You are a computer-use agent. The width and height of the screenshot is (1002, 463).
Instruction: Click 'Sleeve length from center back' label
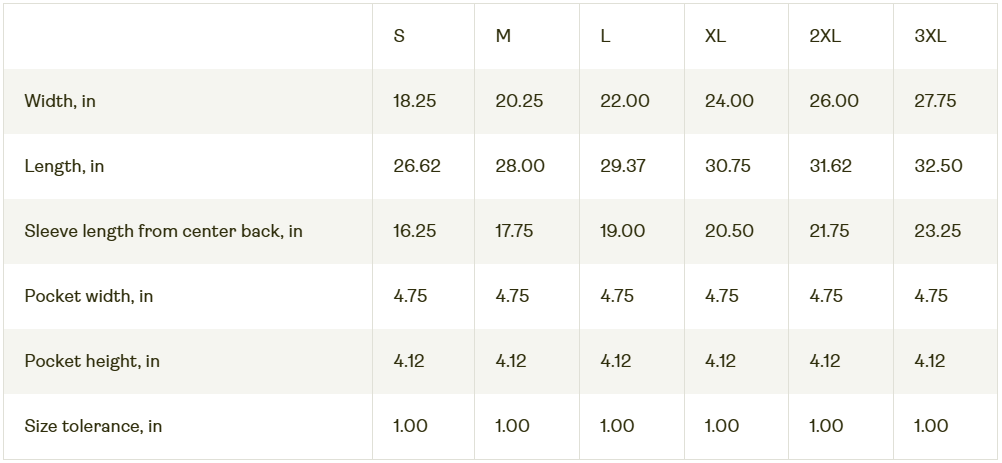click(163, 231)
